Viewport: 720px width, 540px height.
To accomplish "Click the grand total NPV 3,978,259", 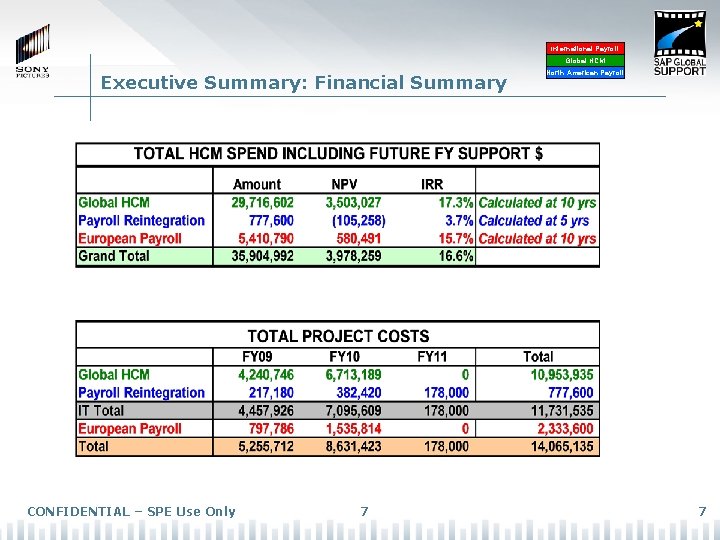I will coord(354,256).
